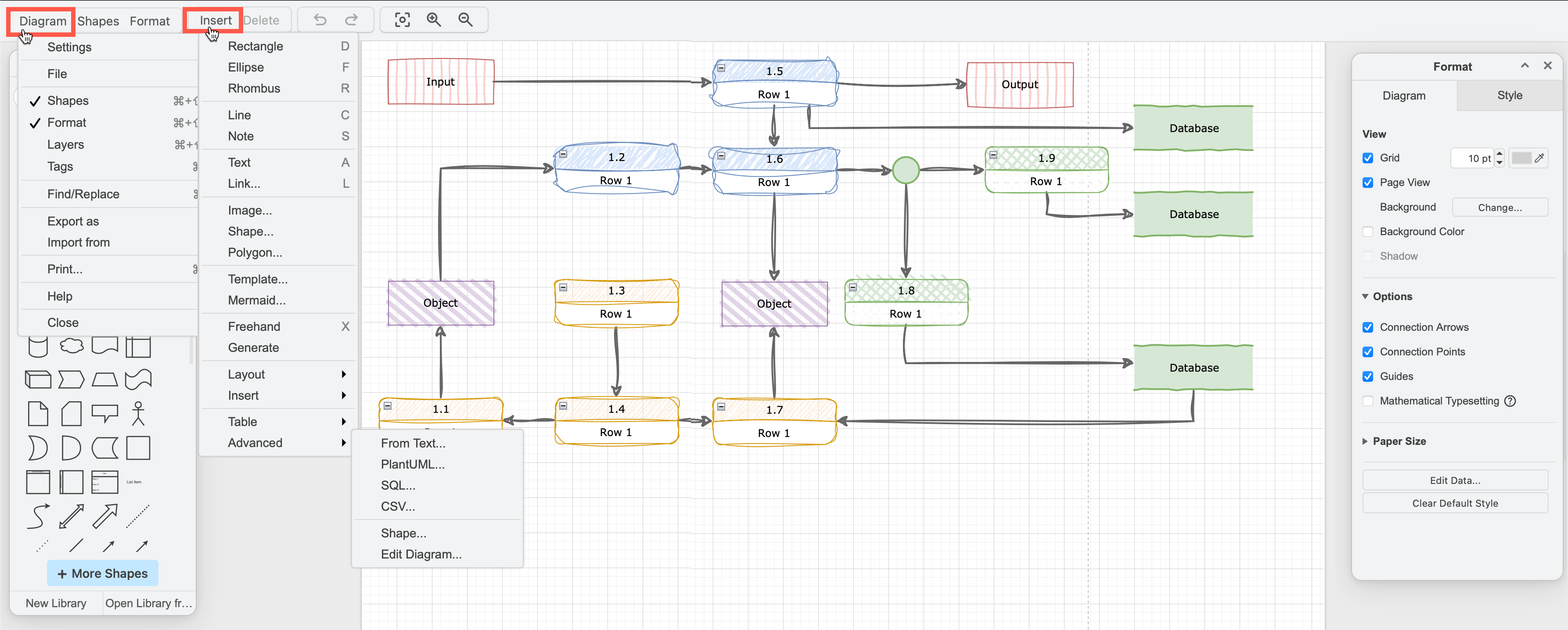
Task: Click the grid size stepper arrows
Action: pos(1500,158)
